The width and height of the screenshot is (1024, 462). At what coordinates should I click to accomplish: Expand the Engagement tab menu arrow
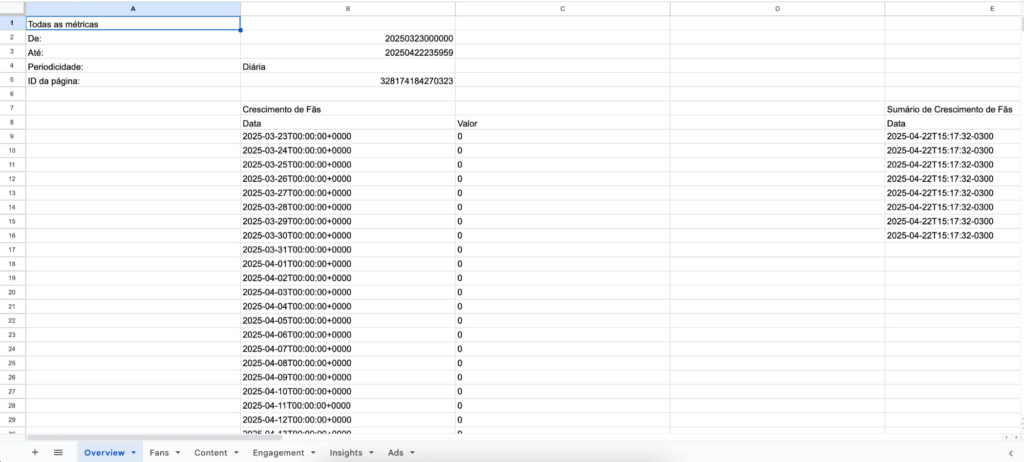pos(314,453)
